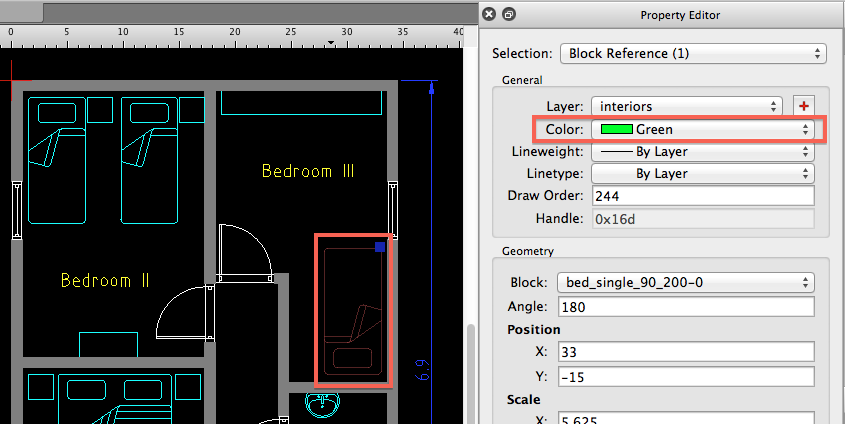
Task: Open the Lineweight By Layer dropdown
Action: [x=703, y=152]
